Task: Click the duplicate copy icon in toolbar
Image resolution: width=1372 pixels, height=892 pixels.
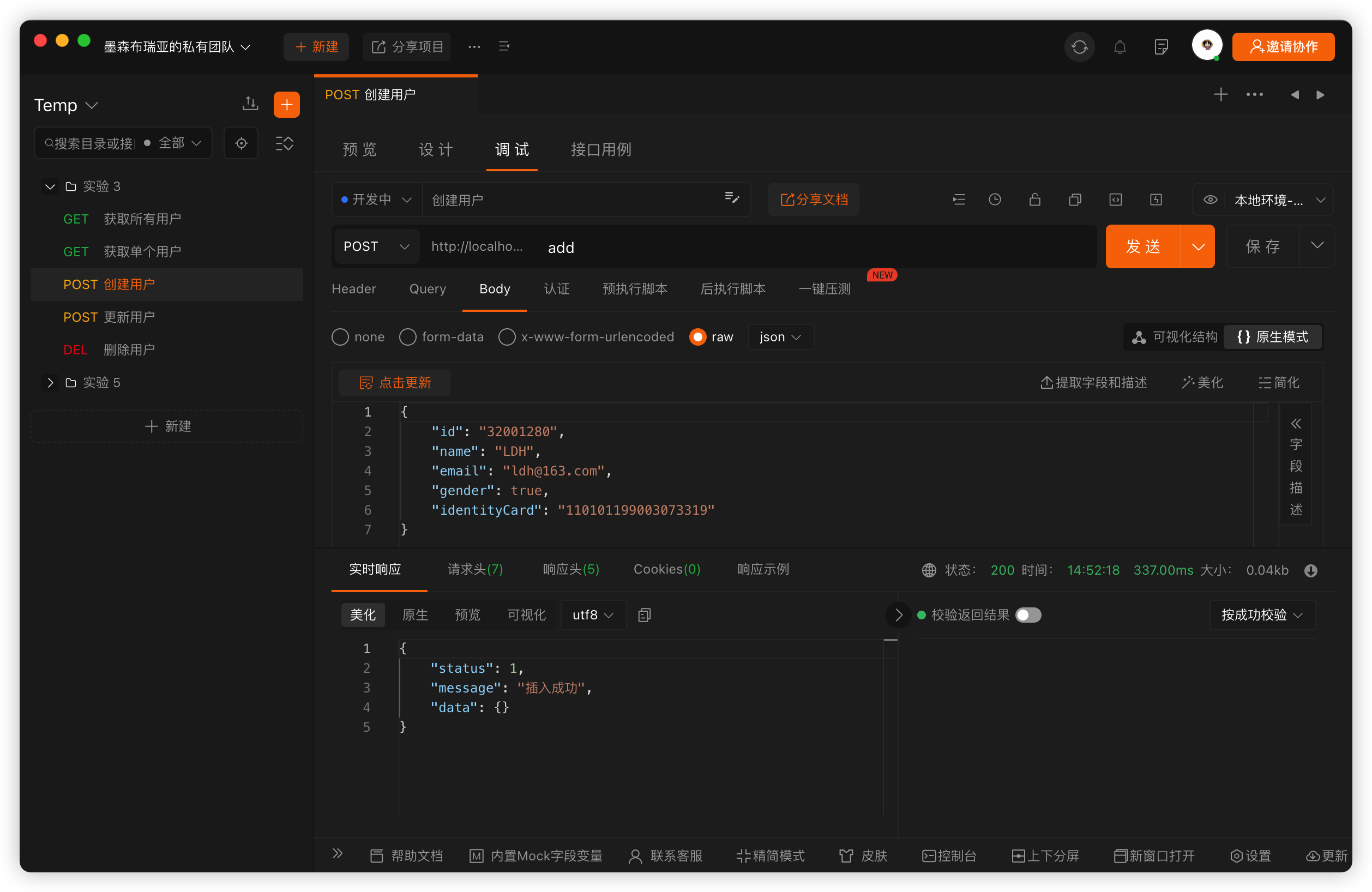Action: pyautogui.click(x=1075, y=200)
